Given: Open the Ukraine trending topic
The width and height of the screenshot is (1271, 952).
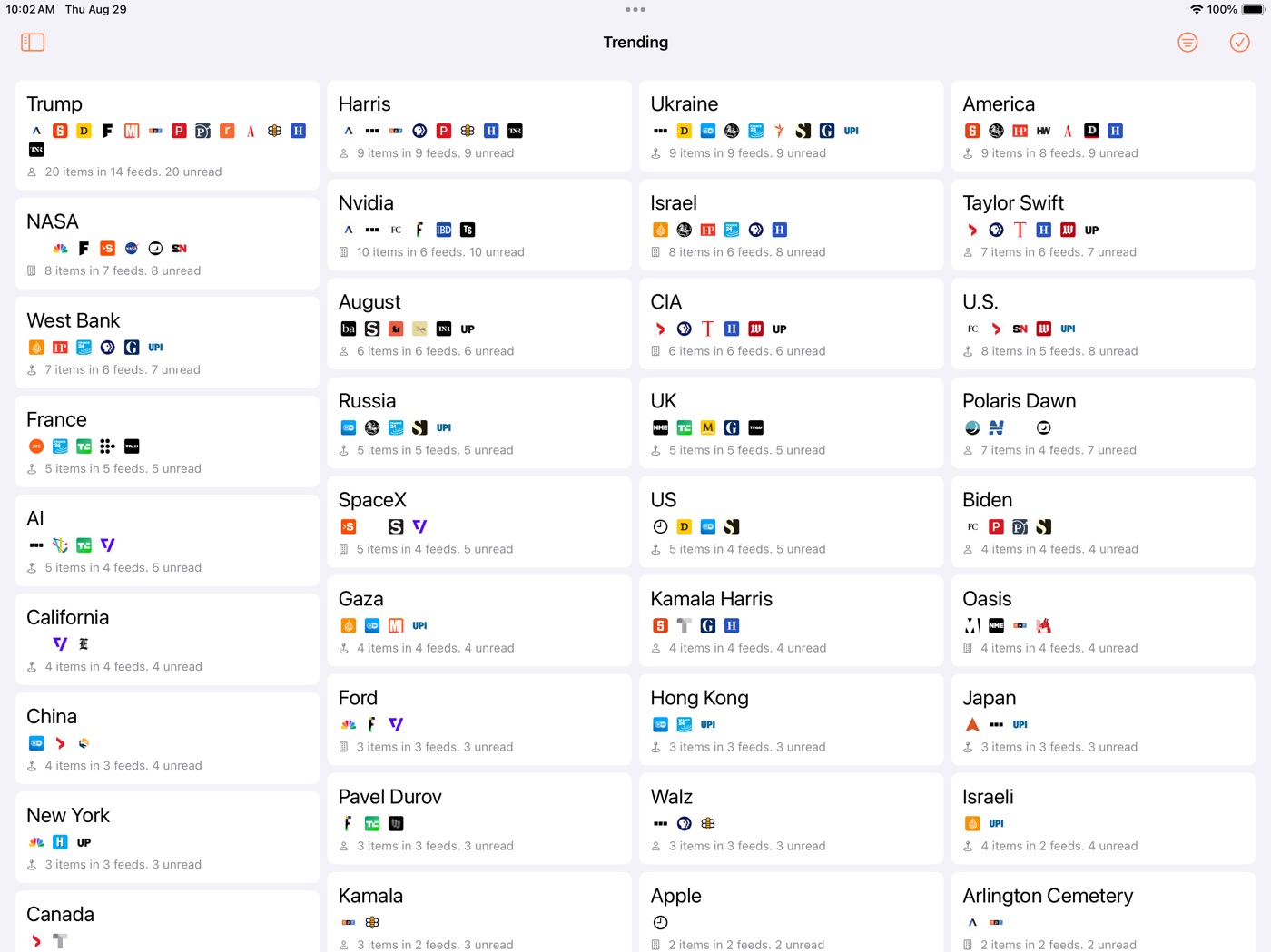Looking at the screenshot, I should coord(792,126).
